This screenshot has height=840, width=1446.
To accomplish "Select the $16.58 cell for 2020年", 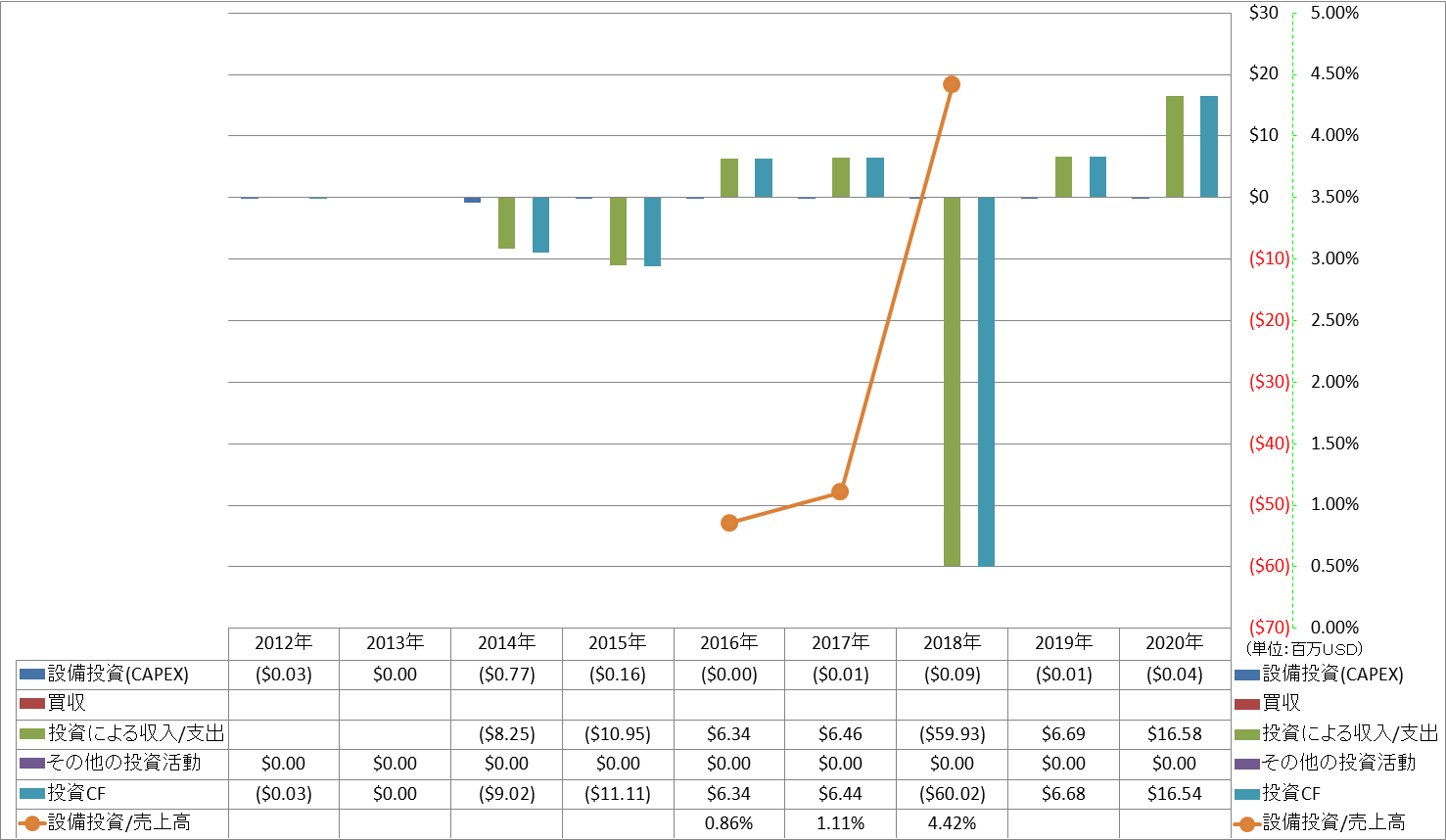I will 1175,734.
